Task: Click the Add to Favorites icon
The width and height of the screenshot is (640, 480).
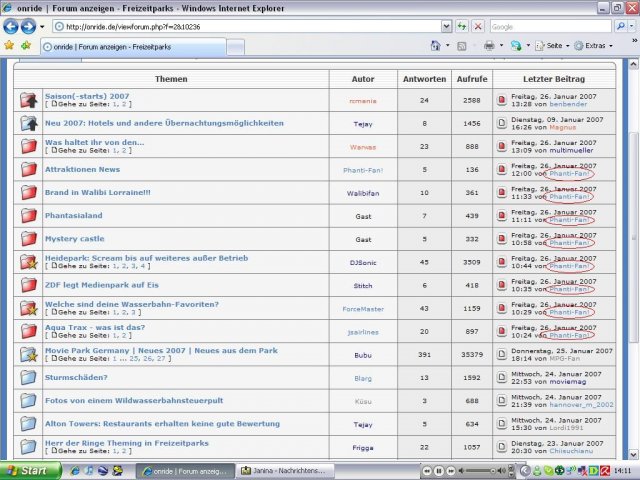Action: click(x=26, y=45)
